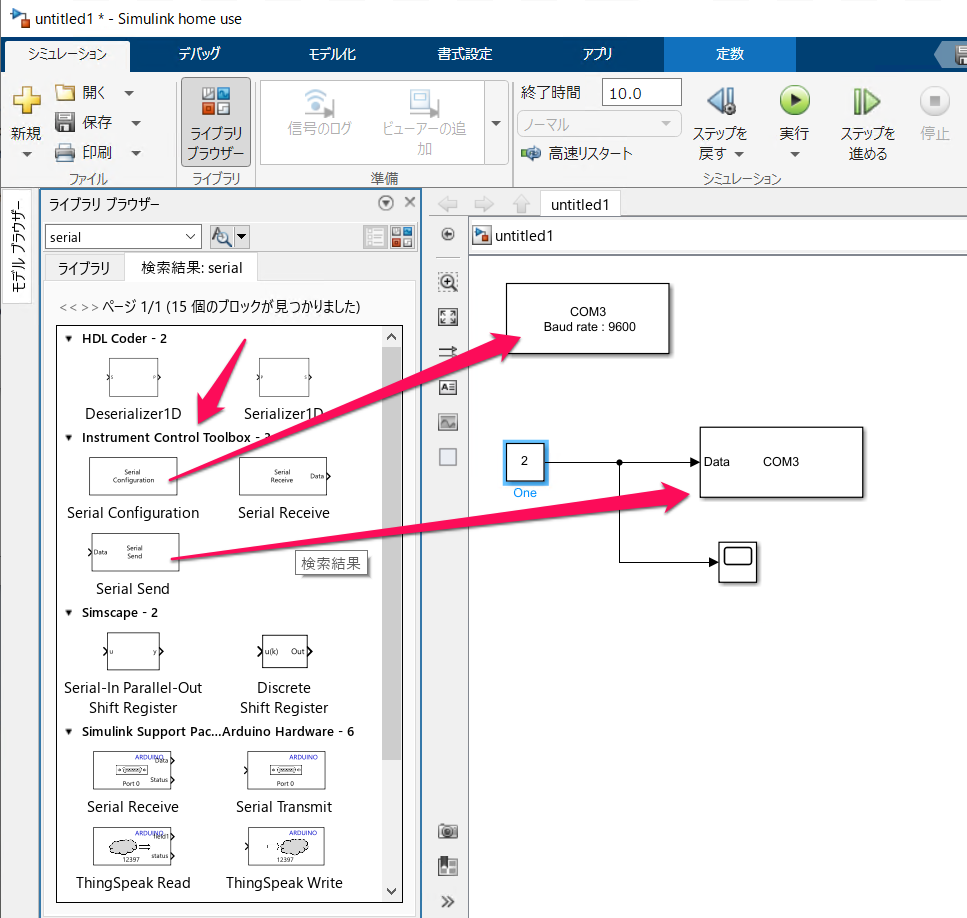967x918 pixels.
Task: Click the serial search combo box
Action: click(x=123, y=237)
